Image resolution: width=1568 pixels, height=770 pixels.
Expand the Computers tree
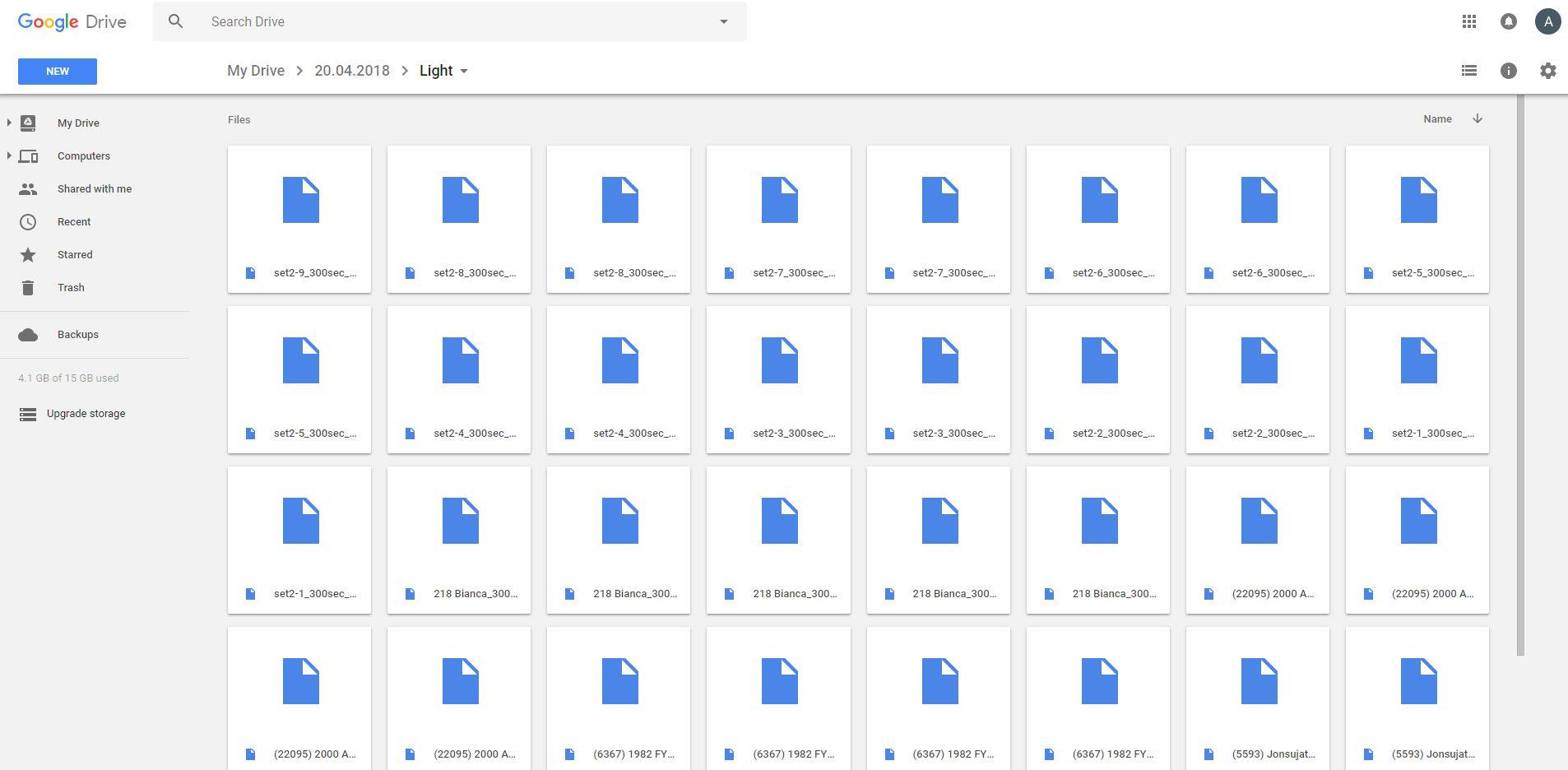coord(9,155)
